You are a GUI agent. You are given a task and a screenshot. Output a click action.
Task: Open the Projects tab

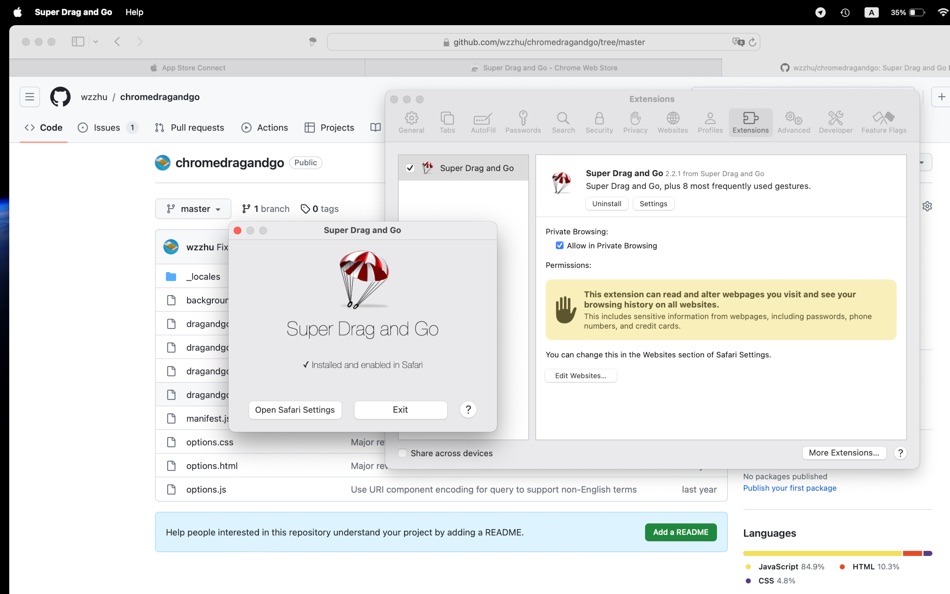coord(330,128)
